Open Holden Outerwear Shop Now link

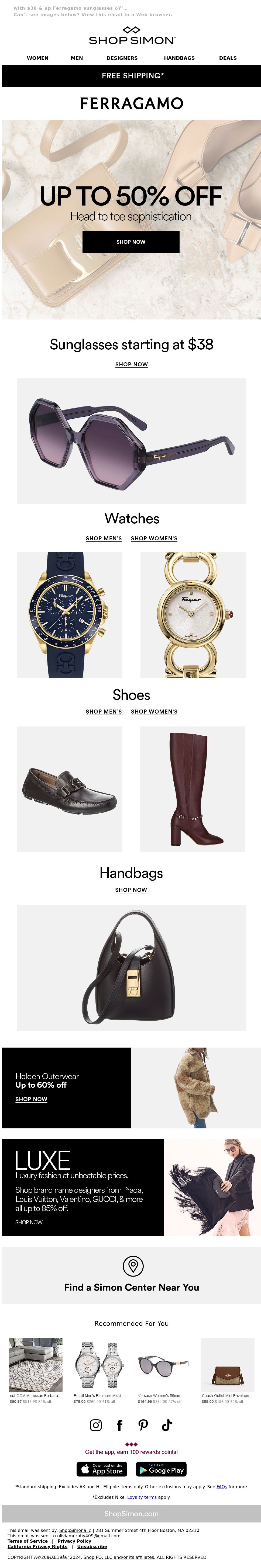31,1099
